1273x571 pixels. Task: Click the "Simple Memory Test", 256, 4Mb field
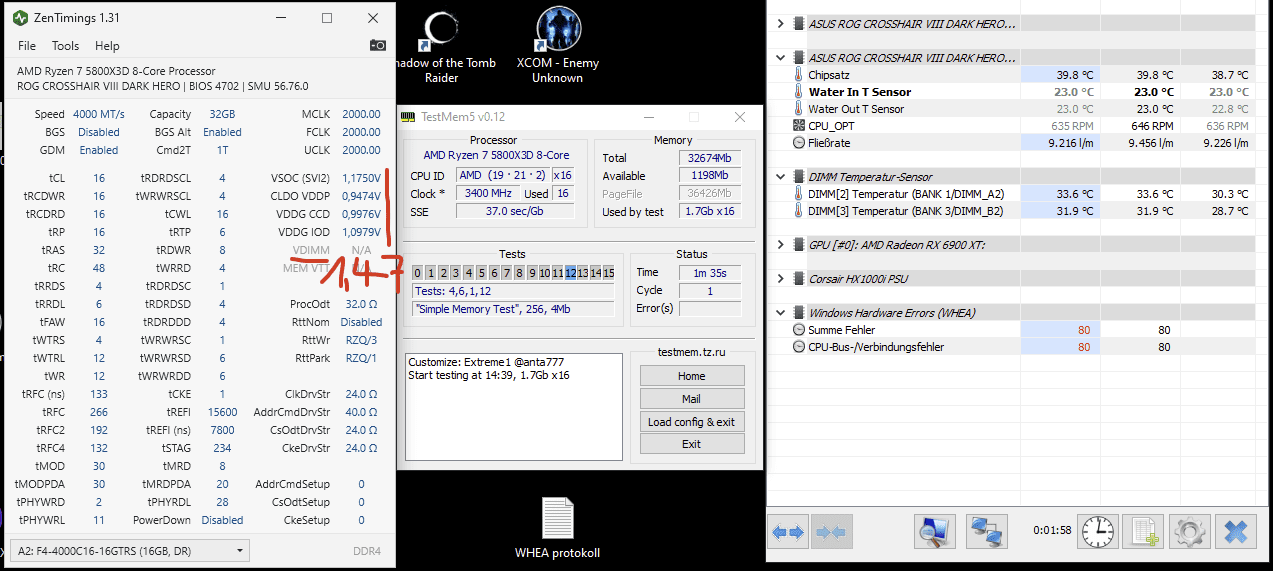click(512, 309)
